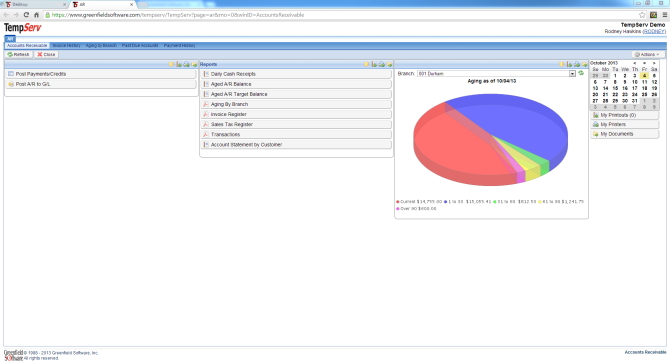Image resolution: width=670 pixels, height=362 pixels.
Task: Open Post Payments/Credits
Action: [x=101, y=74]
